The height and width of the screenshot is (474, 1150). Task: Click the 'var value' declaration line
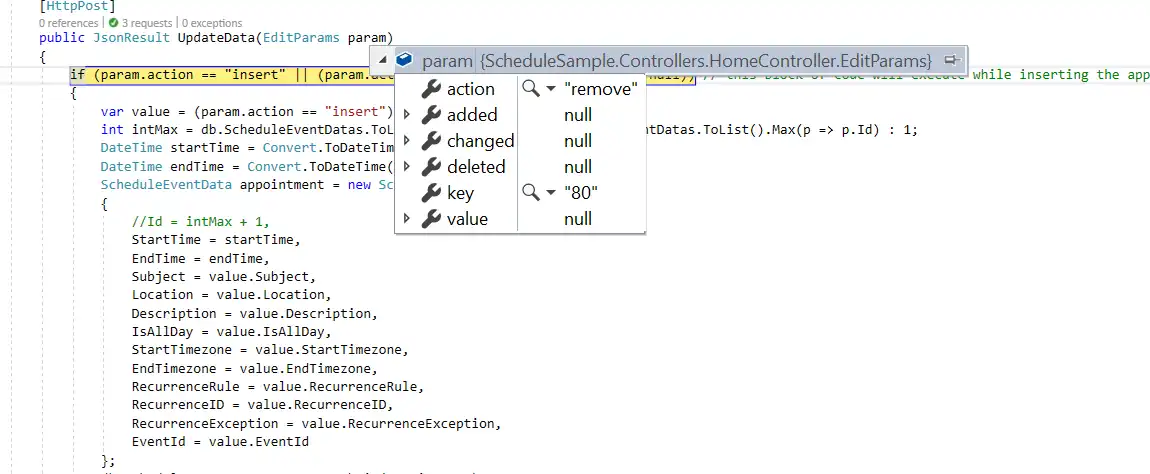click(247, 112)
